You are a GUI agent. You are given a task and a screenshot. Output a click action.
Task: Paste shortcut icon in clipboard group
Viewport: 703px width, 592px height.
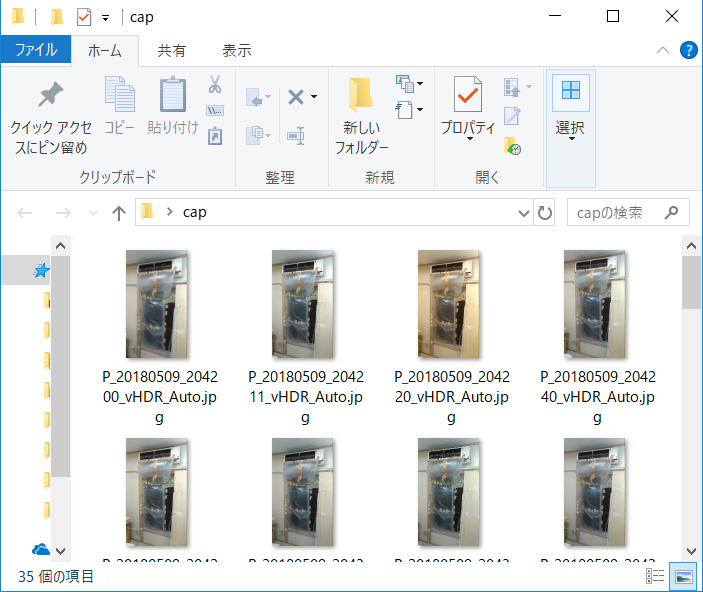pyautogui.click(x=215, y=136)
